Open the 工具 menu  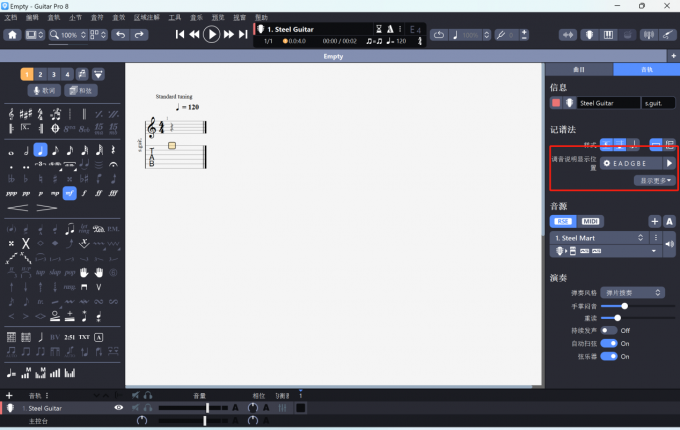pyautogui.click(x=175, y=18)
